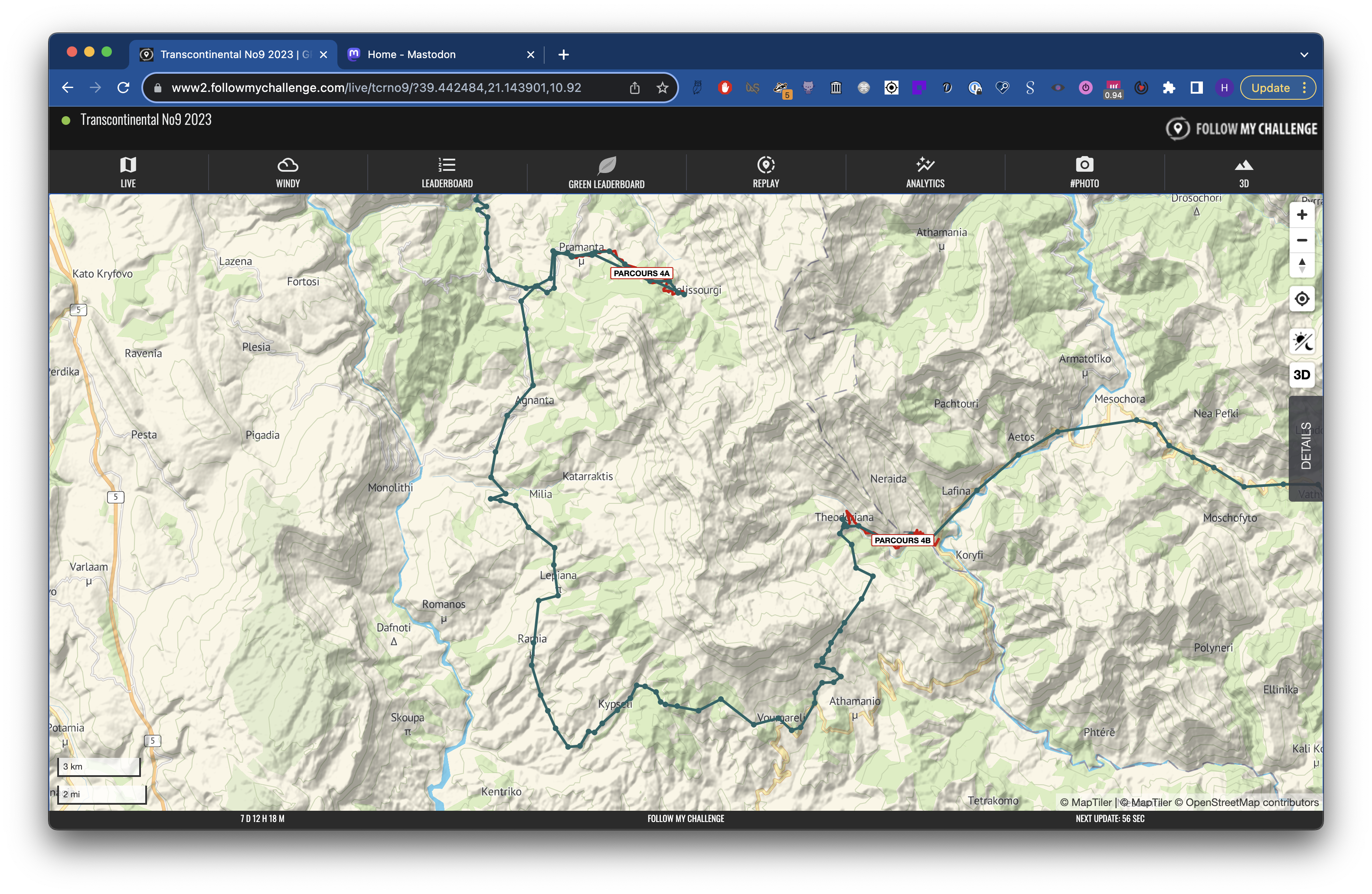Expand the tab search dropdown
The width and height of the screenshot is (1372, 894).
[1304, 55]
